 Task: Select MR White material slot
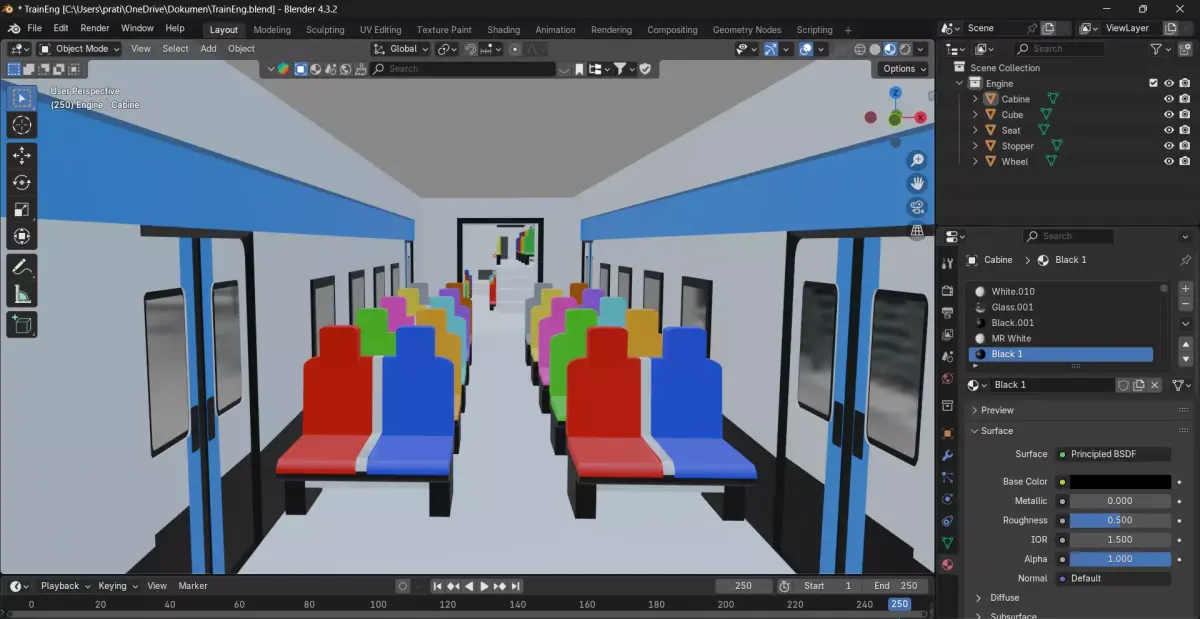1062,338
